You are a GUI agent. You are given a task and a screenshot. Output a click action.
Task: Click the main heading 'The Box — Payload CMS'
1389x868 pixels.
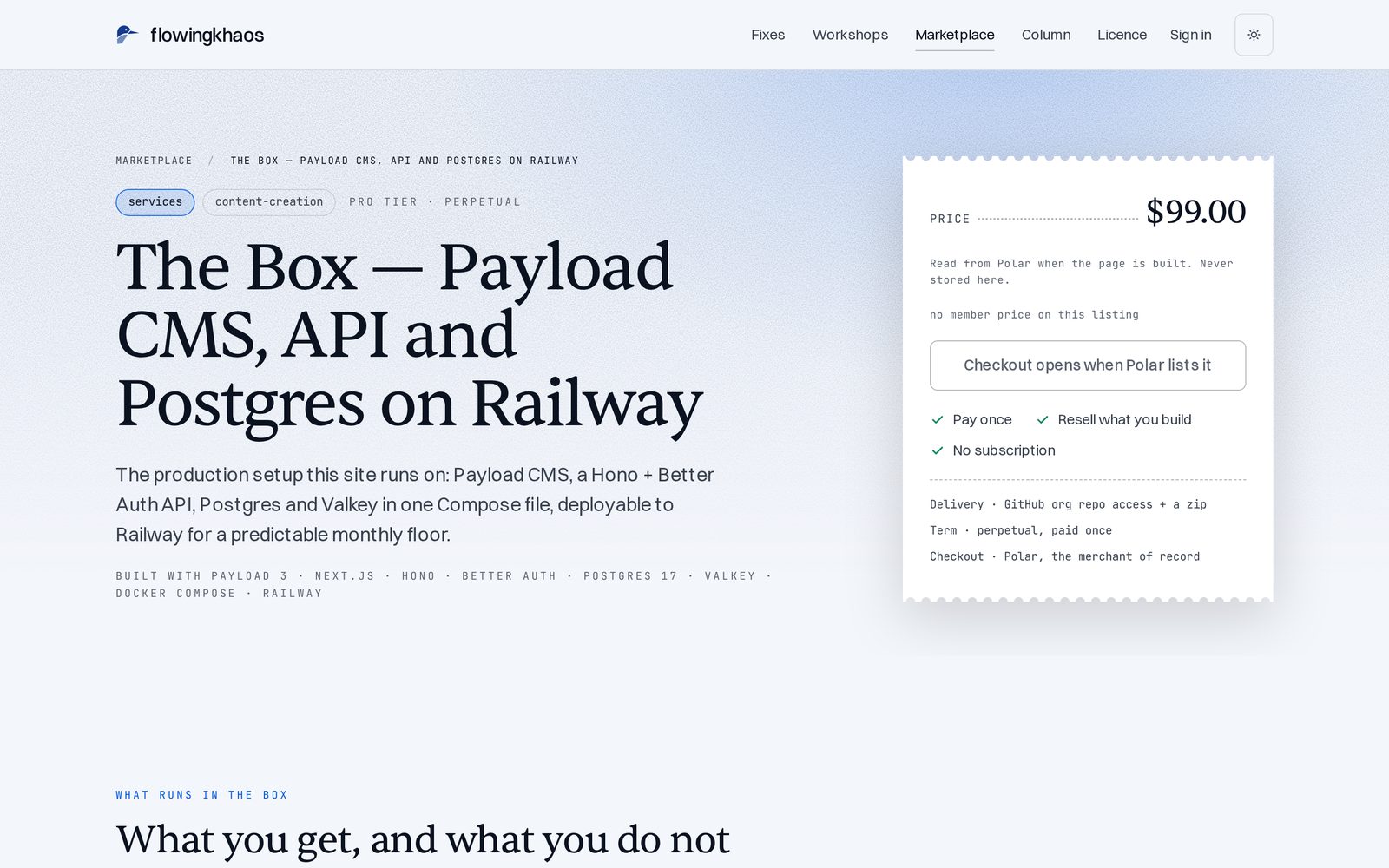pyautogui.click(x=409, y=335)
